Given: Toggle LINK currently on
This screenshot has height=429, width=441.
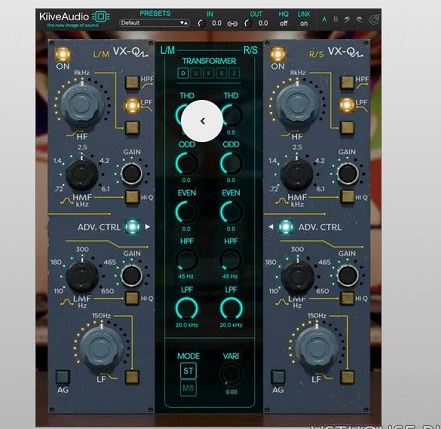Looking at the screenshot, I should pos(304,23).
